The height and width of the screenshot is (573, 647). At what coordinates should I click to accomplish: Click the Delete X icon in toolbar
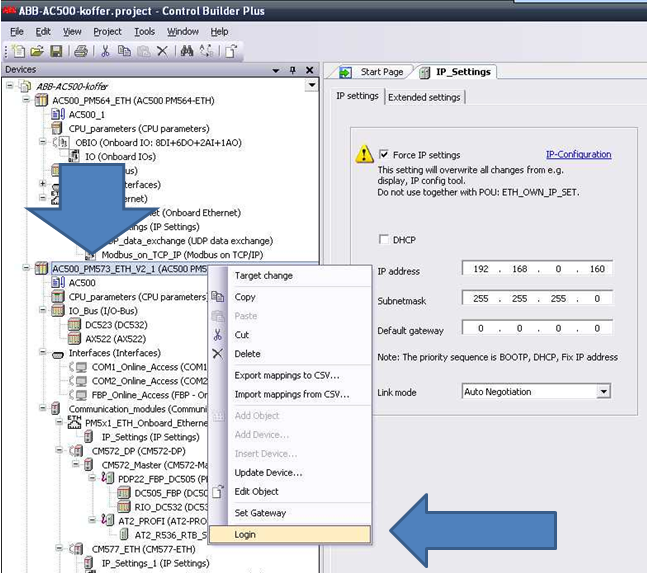(x=162, y=50)
